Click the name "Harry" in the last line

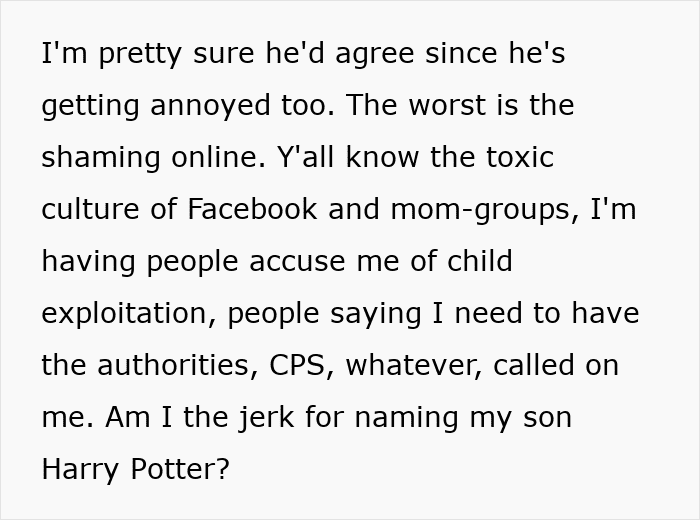[x=83, y=469]
